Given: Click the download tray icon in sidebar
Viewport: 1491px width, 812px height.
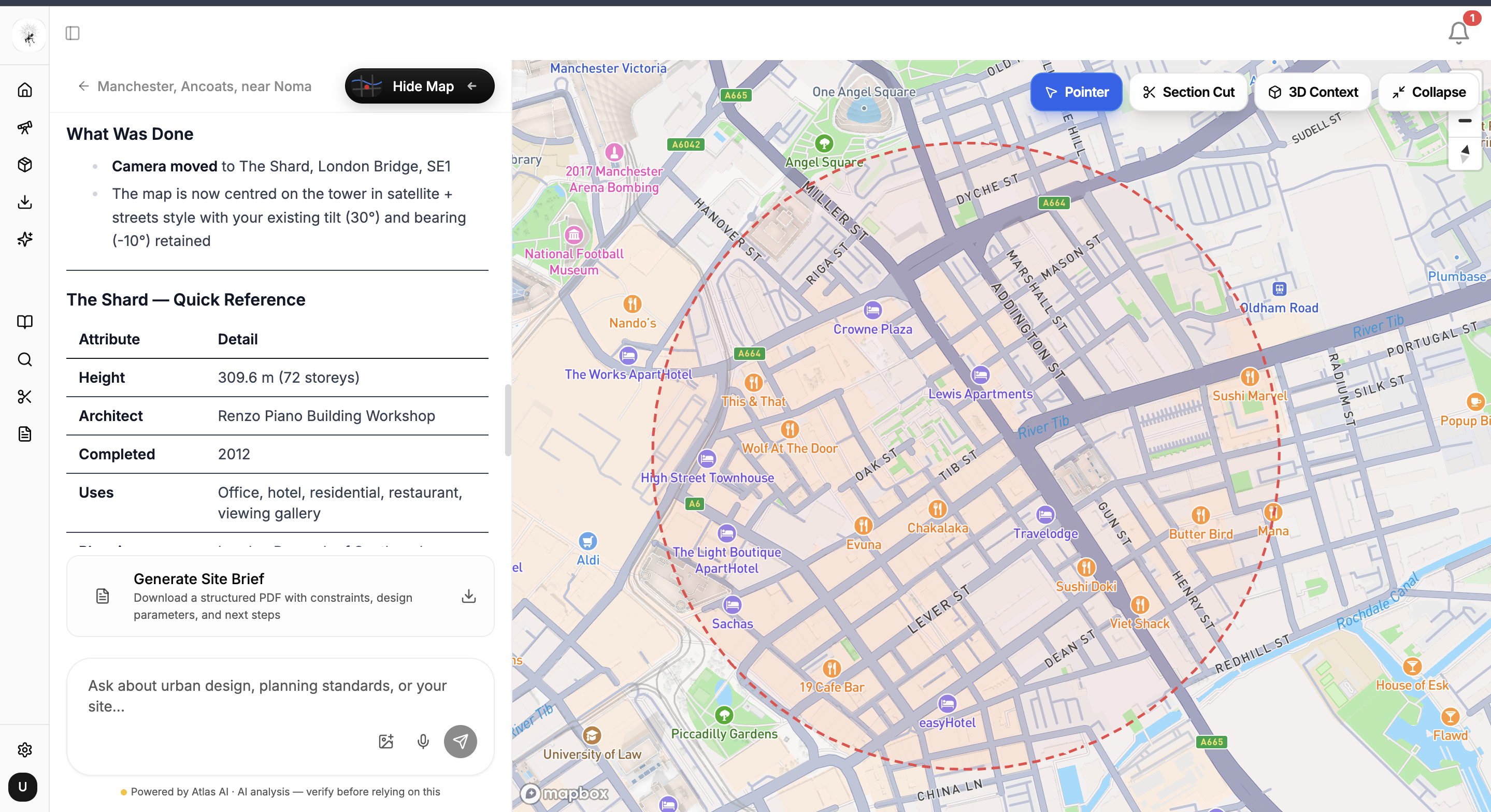Looking at the screenshot, I should click(x=24, y=202).
